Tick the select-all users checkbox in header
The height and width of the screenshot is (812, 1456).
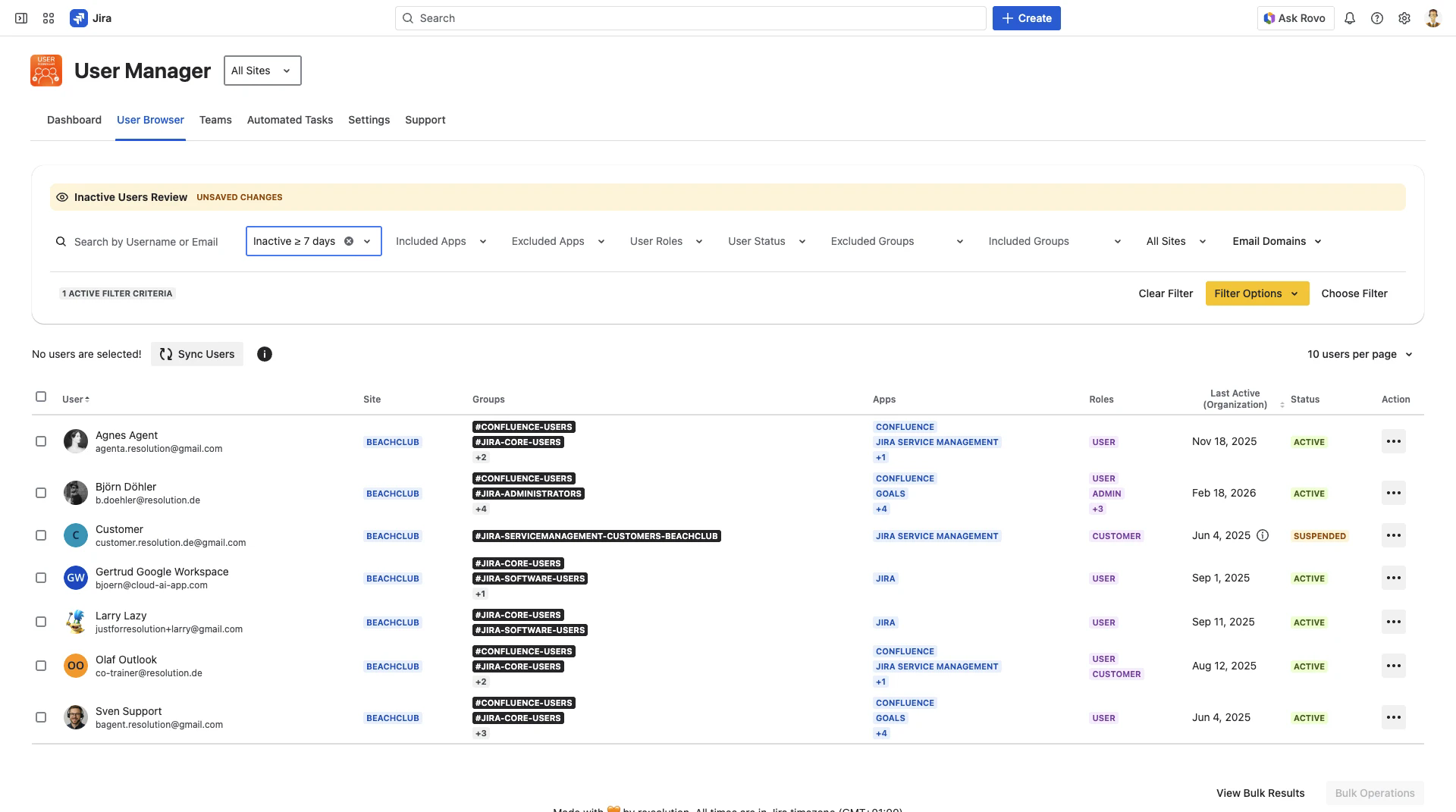pyautogui.click(x=41, y=397)
